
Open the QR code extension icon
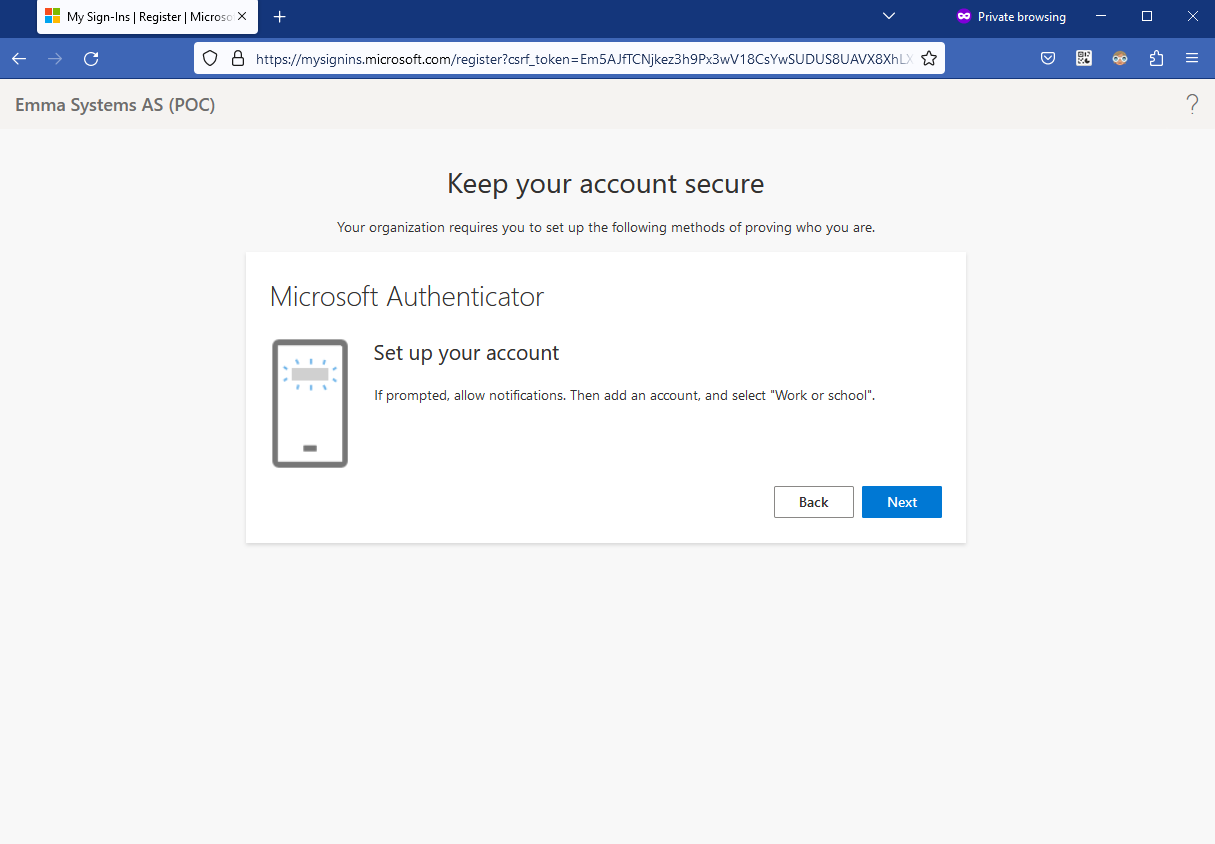1084,58
